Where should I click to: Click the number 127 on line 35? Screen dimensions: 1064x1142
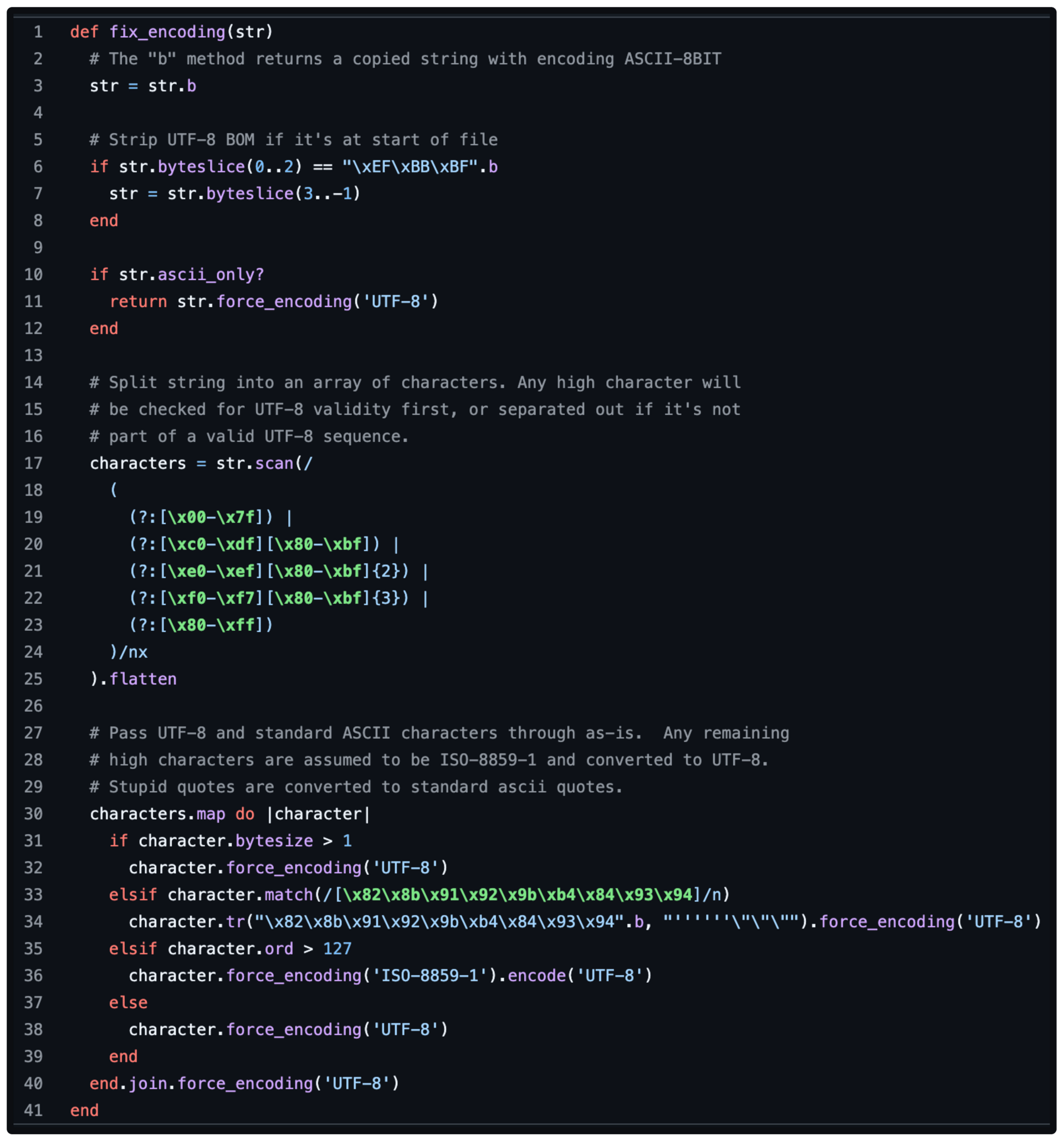(x=337, y=949)
